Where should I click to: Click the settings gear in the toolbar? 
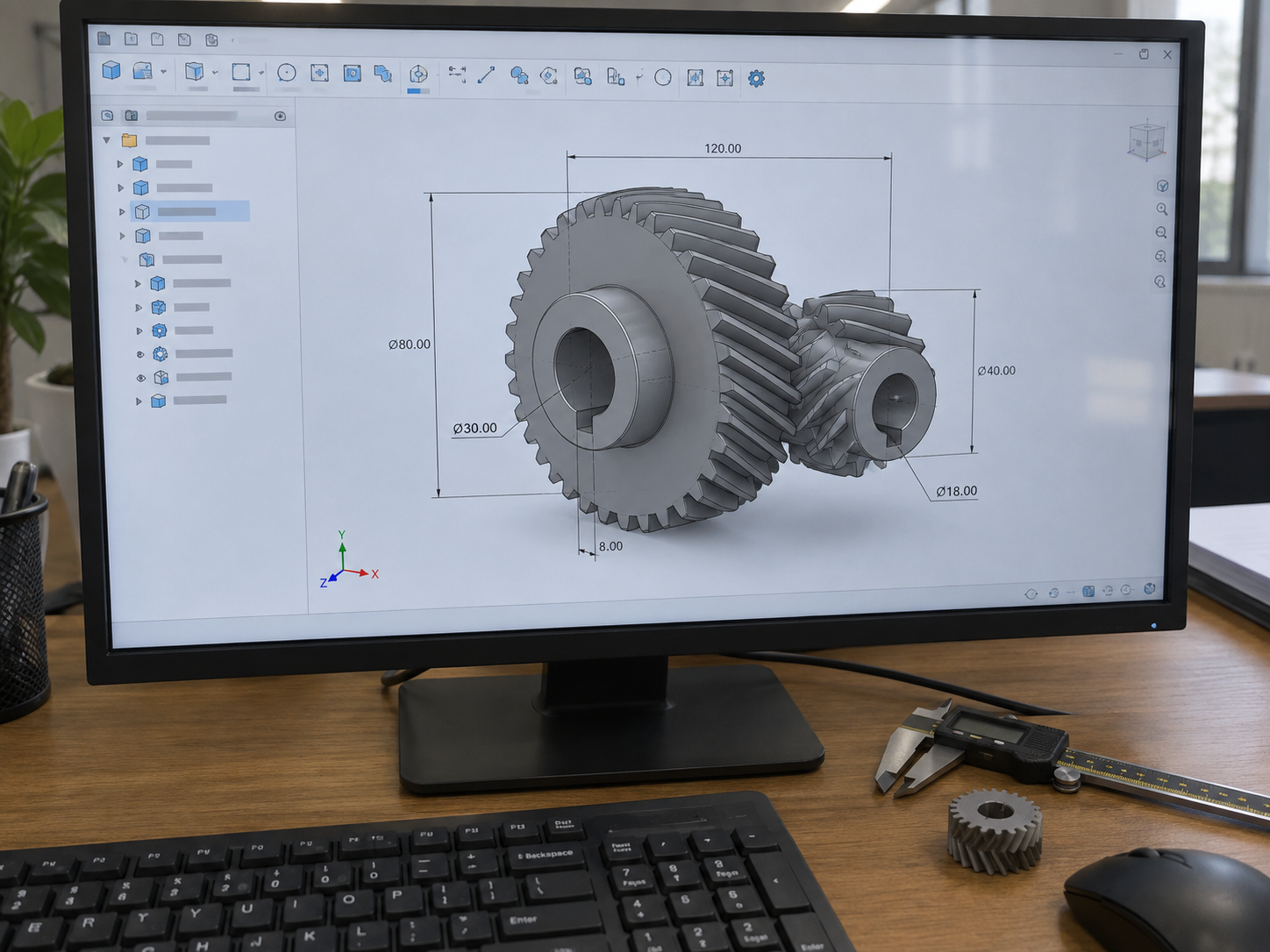(756, 79)
